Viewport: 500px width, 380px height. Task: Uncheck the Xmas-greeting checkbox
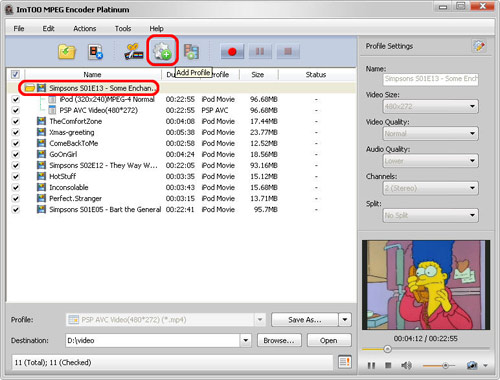(x=16, y=132)
